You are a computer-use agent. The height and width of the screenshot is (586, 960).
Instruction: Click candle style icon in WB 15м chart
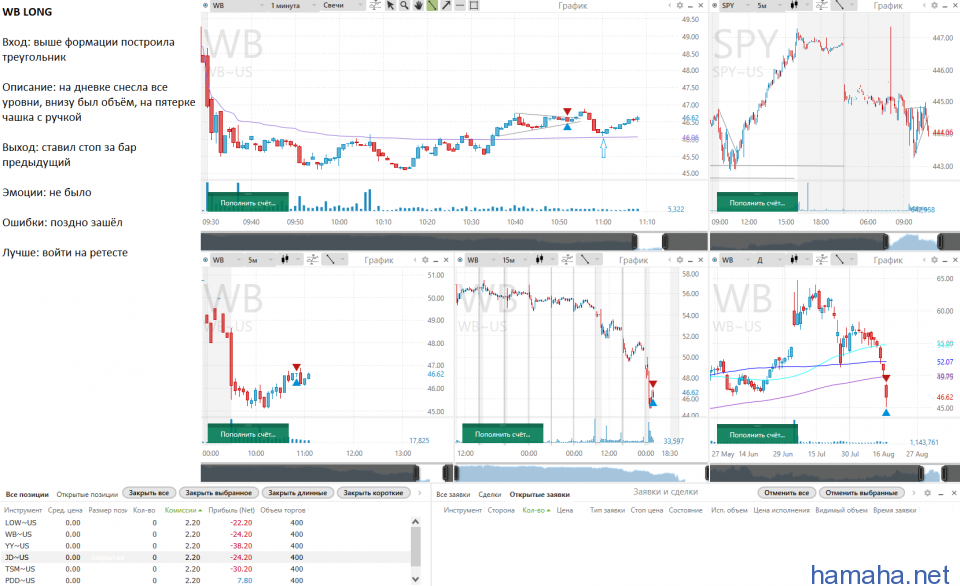[x=539, y=260]
